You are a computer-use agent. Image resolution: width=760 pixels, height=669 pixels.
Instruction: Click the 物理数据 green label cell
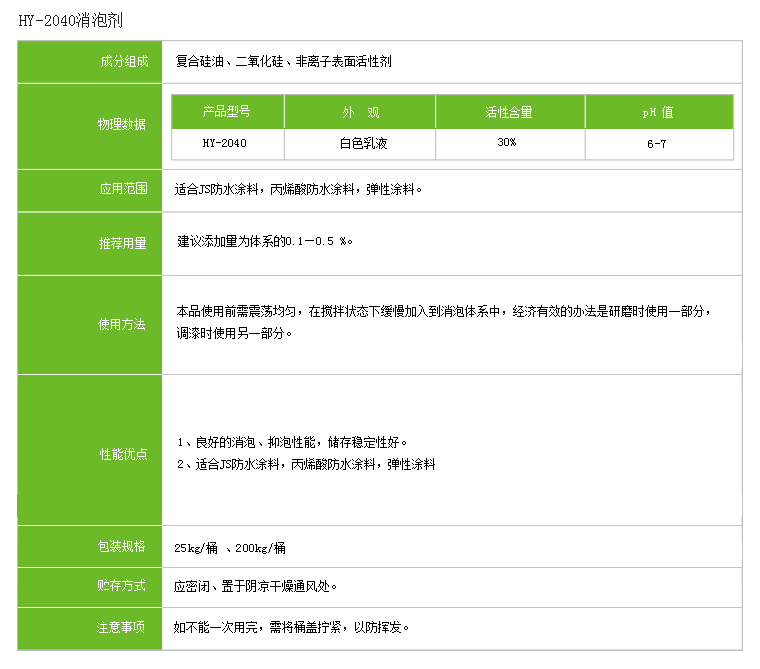121,124
